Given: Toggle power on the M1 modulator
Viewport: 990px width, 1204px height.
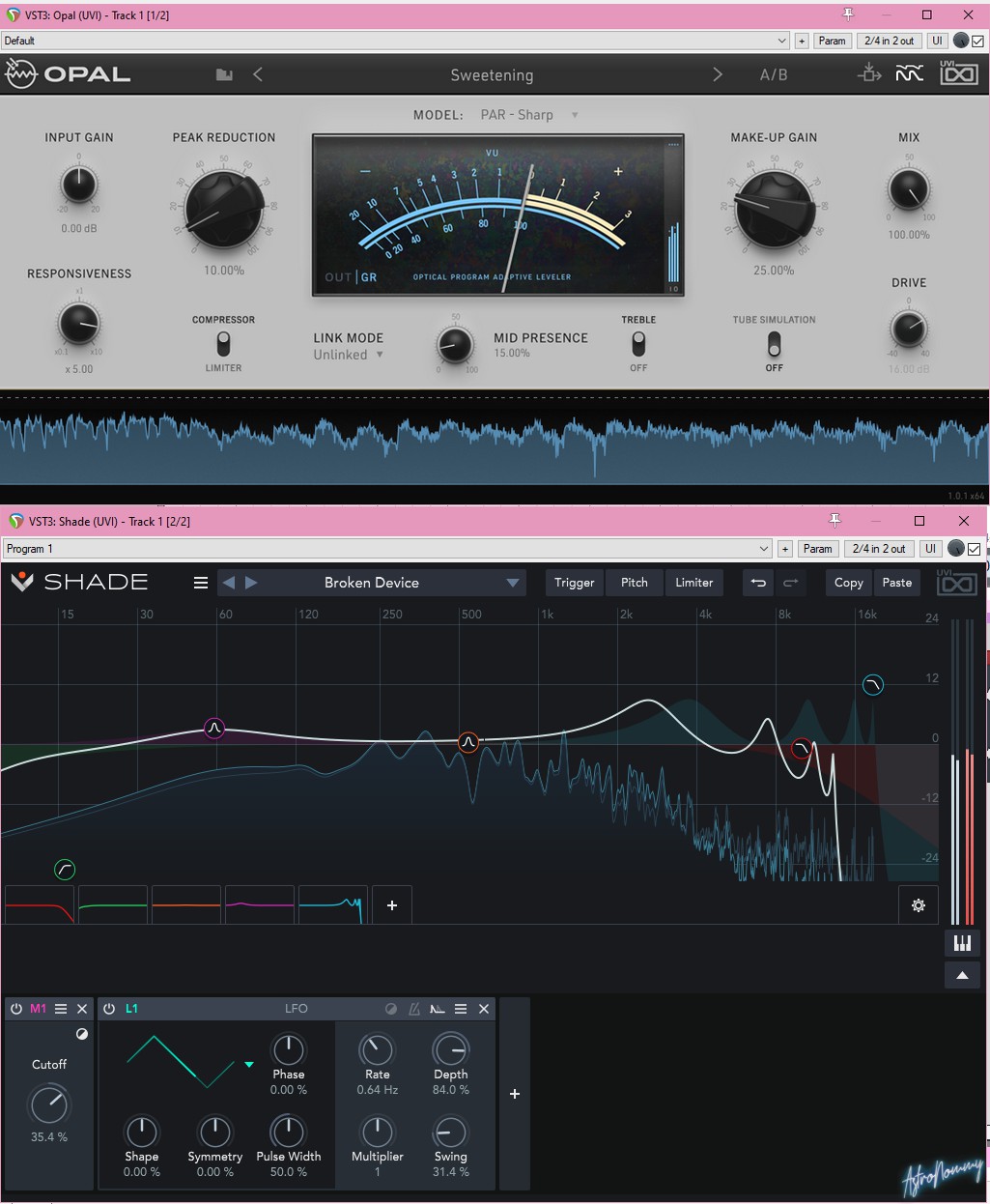Looking at the screenshot, I should pyautogui.click(x=16, y=1009).
